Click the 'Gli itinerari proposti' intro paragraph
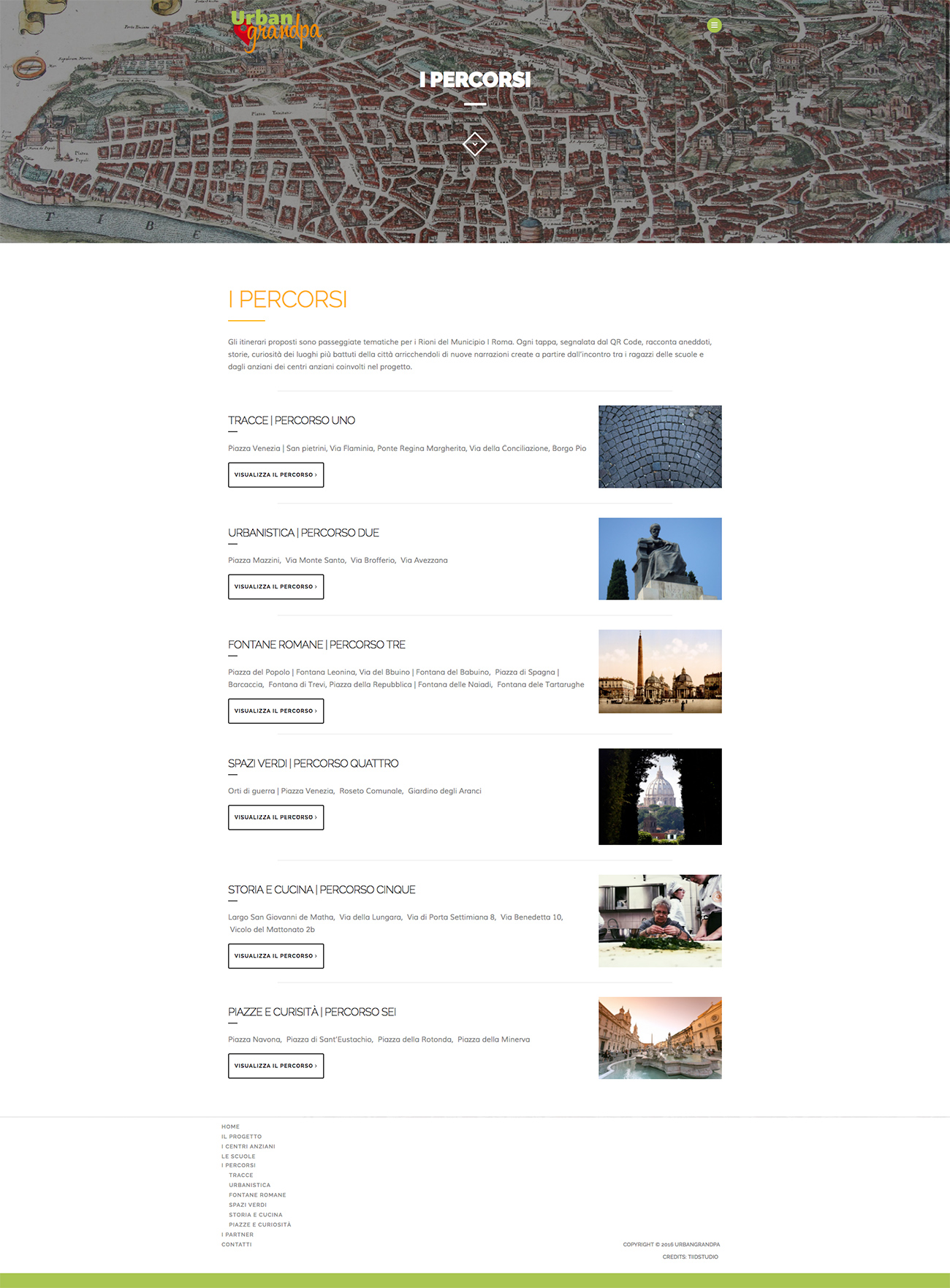 point(470,355)
